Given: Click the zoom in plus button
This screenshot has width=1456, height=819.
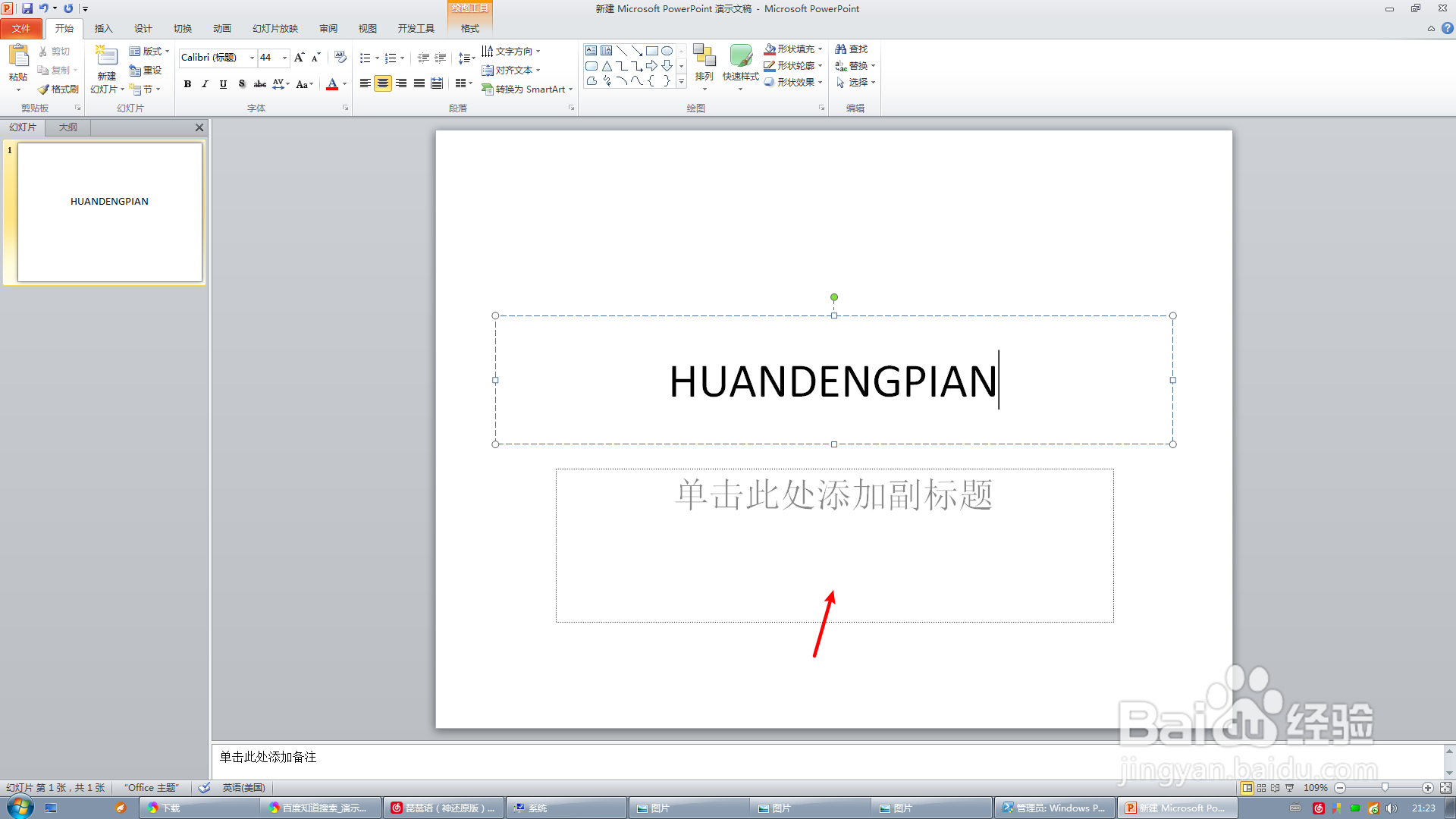Looking at the screenshot, I should point(1428,788).
